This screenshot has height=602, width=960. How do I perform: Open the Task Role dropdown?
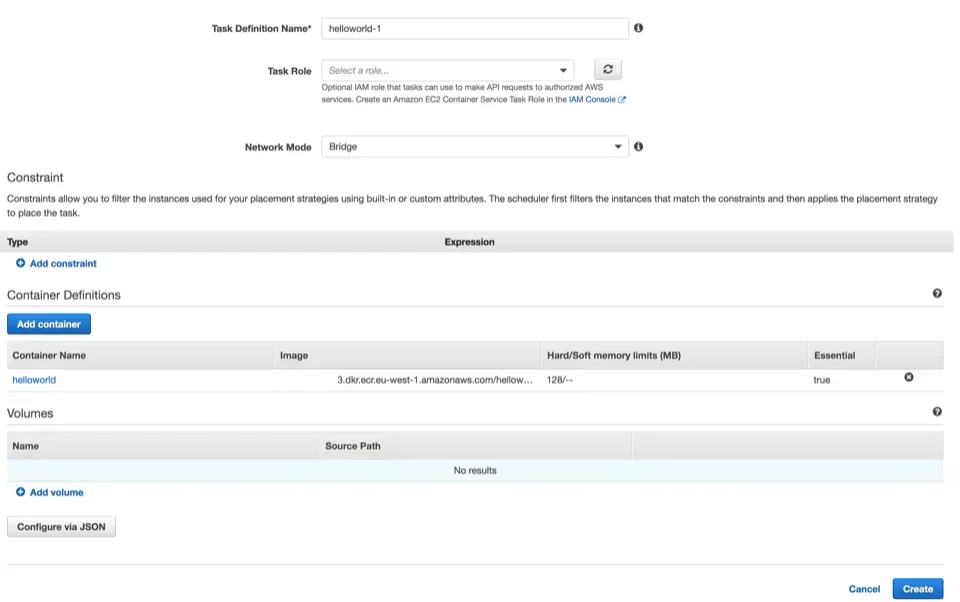tap(448, 71)
